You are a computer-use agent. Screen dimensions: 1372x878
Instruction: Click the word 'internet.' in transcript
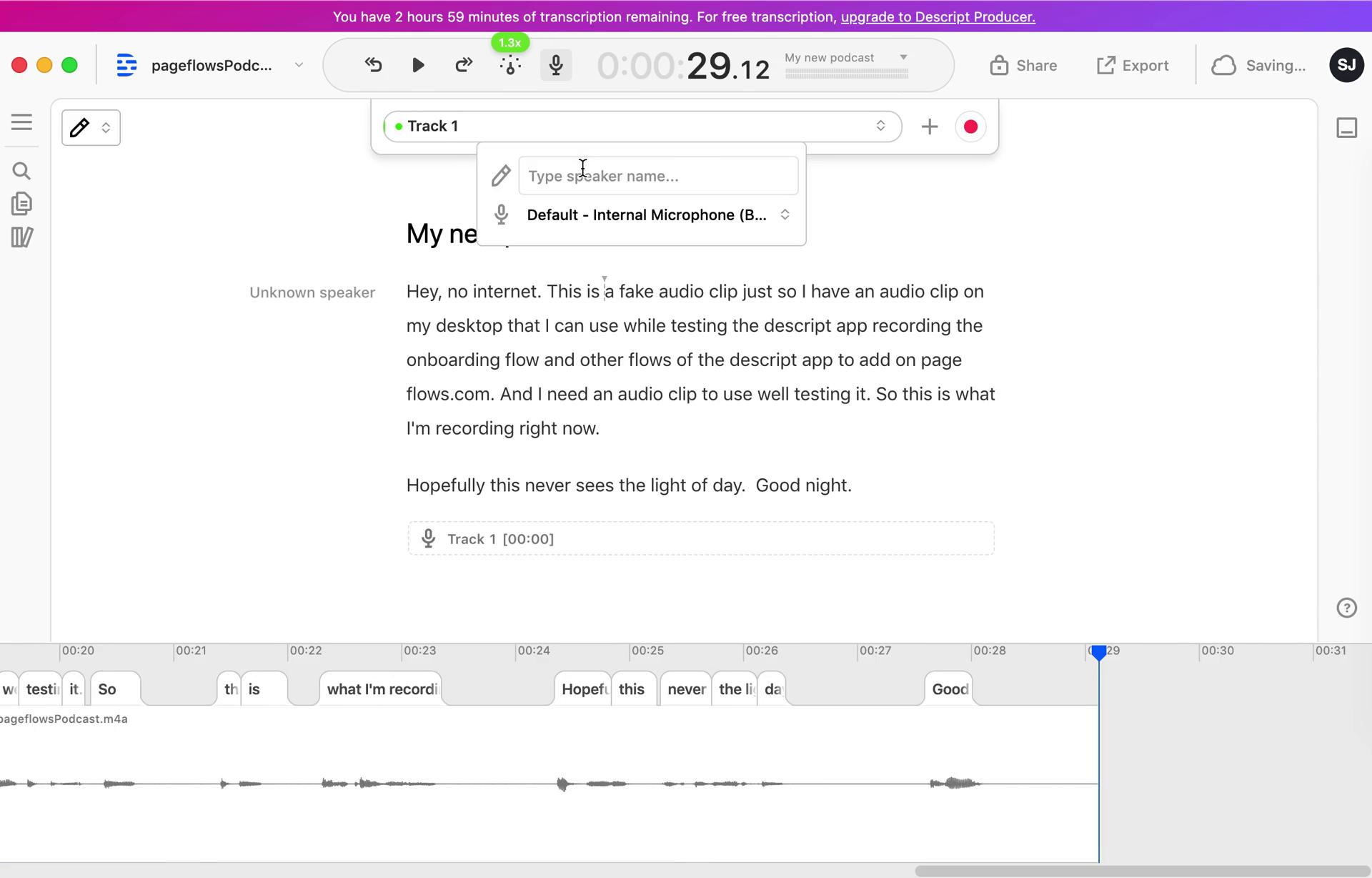pyautogui.click(x=507, y=292)
